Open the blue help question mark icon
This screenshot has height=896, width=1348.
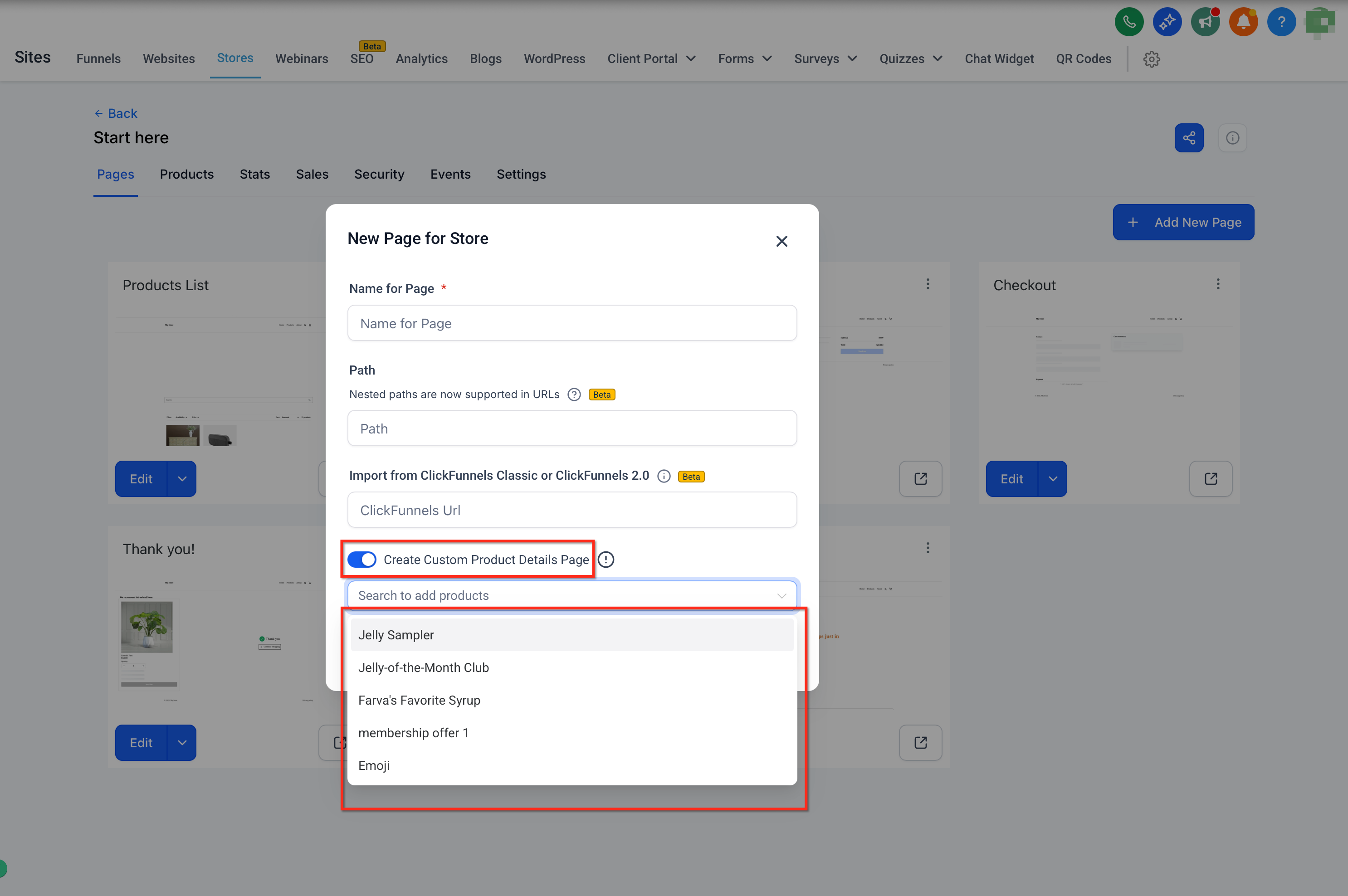[x=1281, y=22]
